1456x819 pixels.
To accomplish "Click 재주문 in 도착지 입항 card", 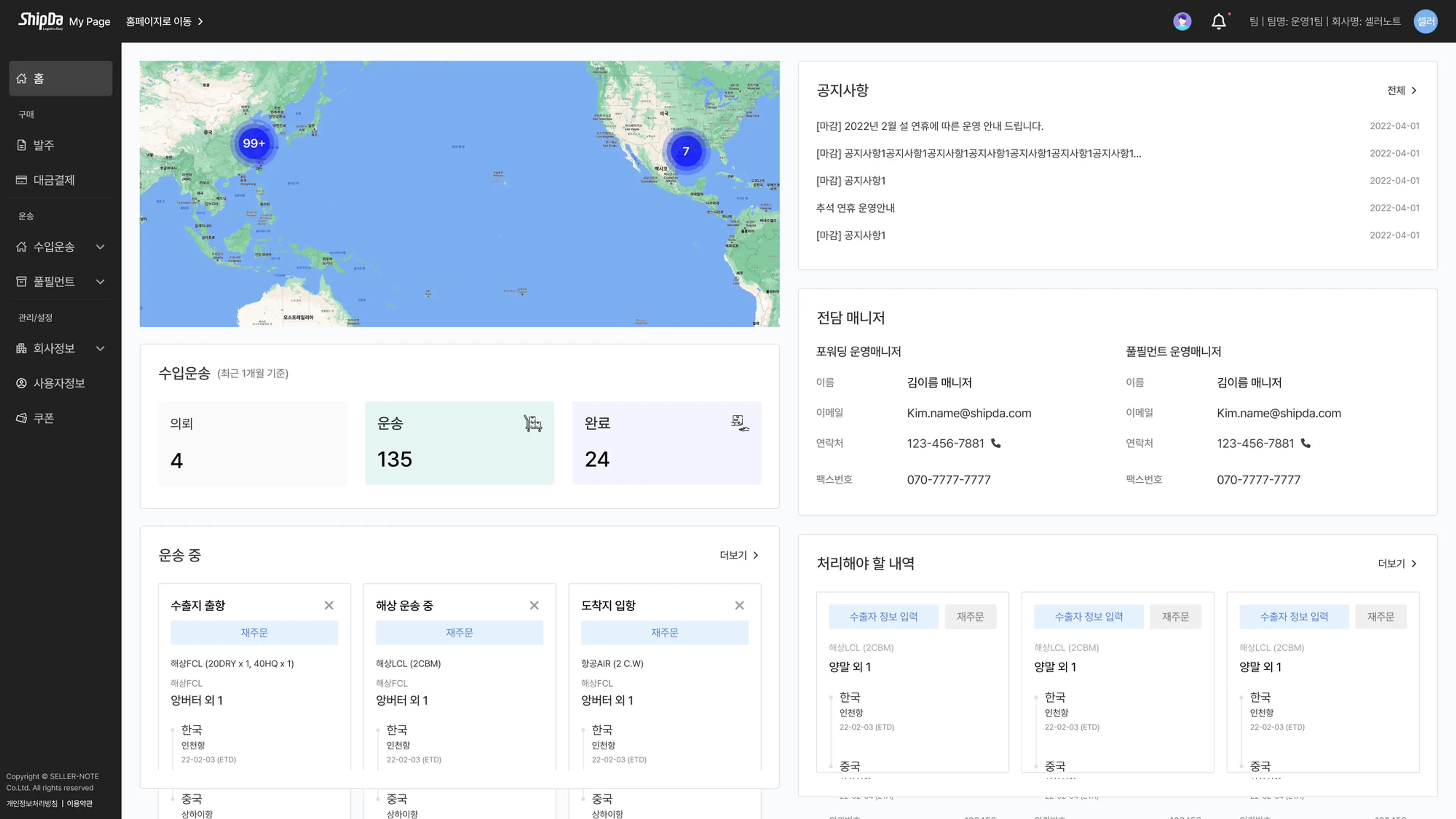I will [x=665, y=632].
